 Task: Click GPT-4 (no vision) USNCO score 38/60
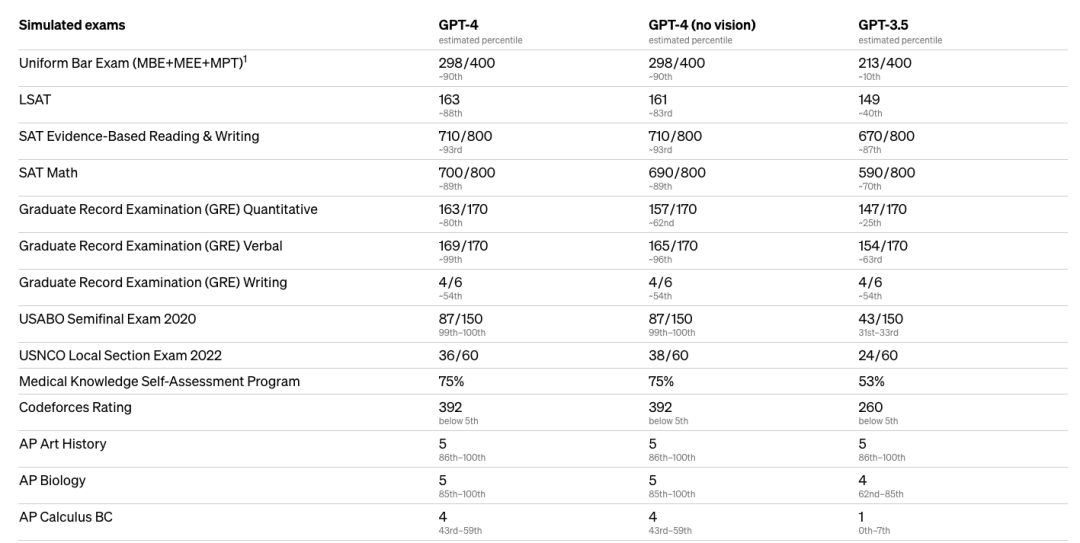[x=669, y=356]
